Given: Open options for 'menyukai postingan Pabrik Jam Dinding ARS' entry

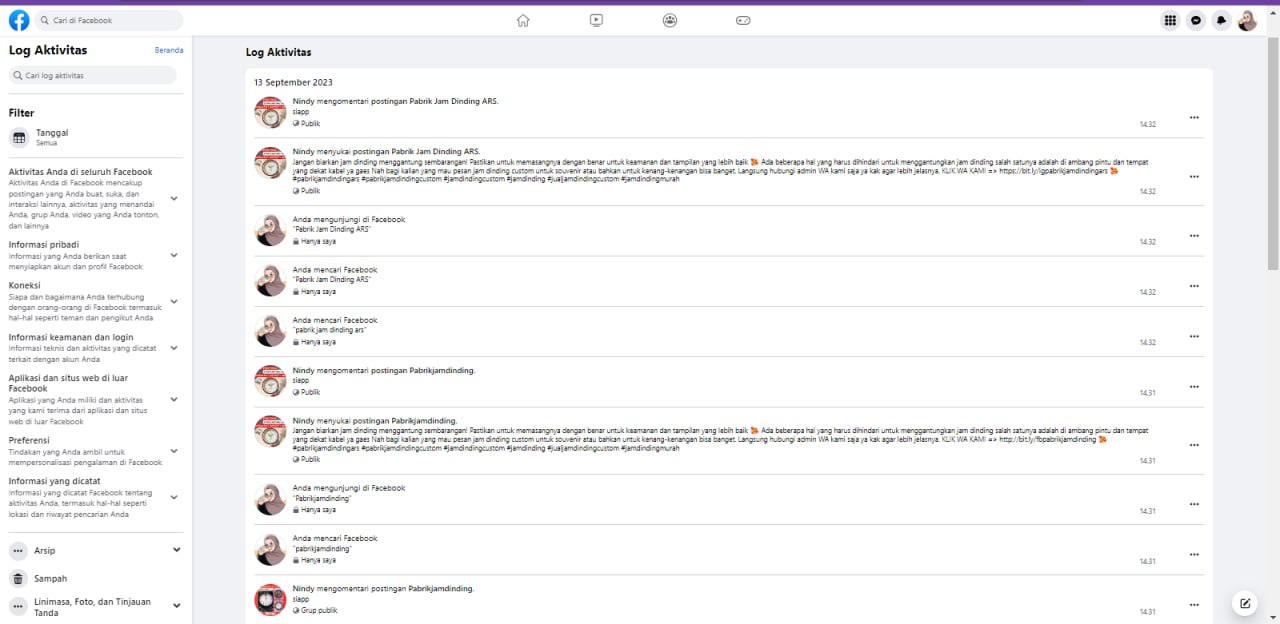Looking at the screenshot, I should (1194, 176).
